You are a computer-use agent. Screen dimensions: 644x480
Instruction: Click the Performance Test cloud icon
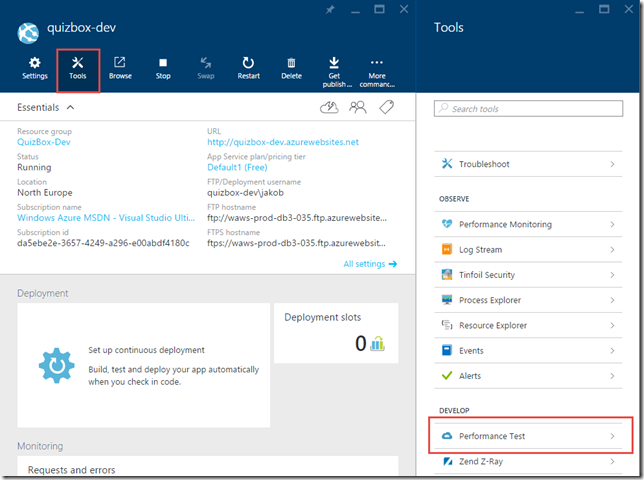coord(447,436)
